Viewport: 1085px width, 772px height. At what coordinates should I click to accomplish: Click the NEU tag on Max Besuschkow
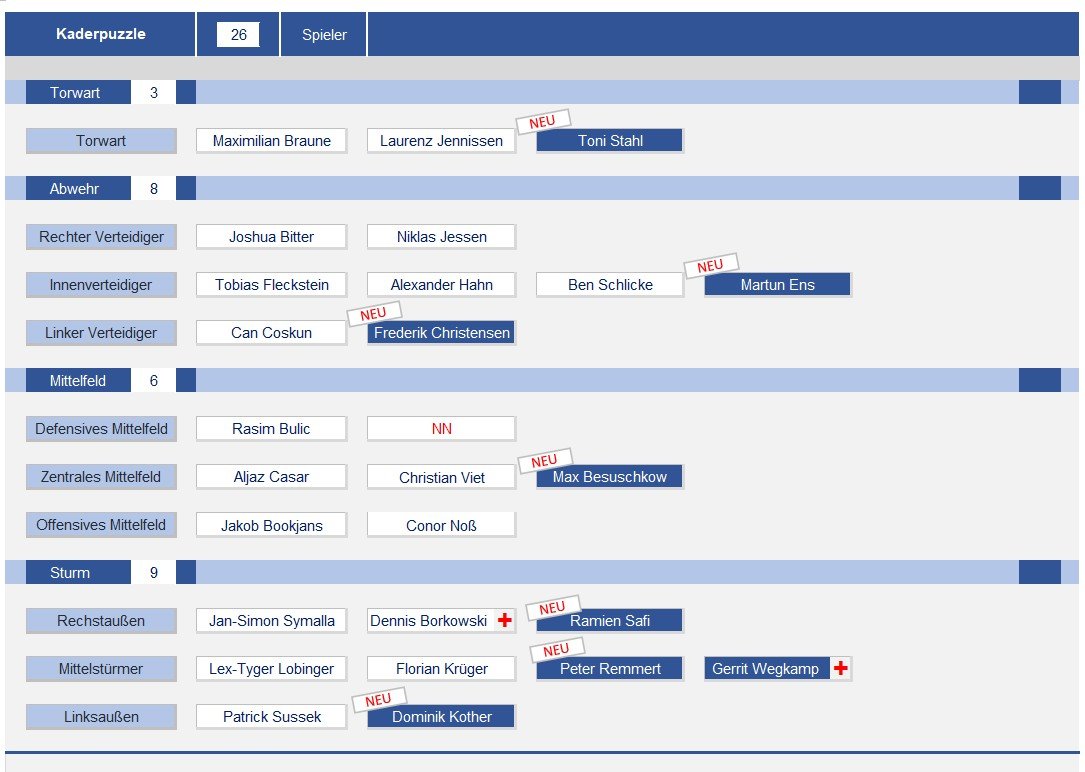[545, 460]
